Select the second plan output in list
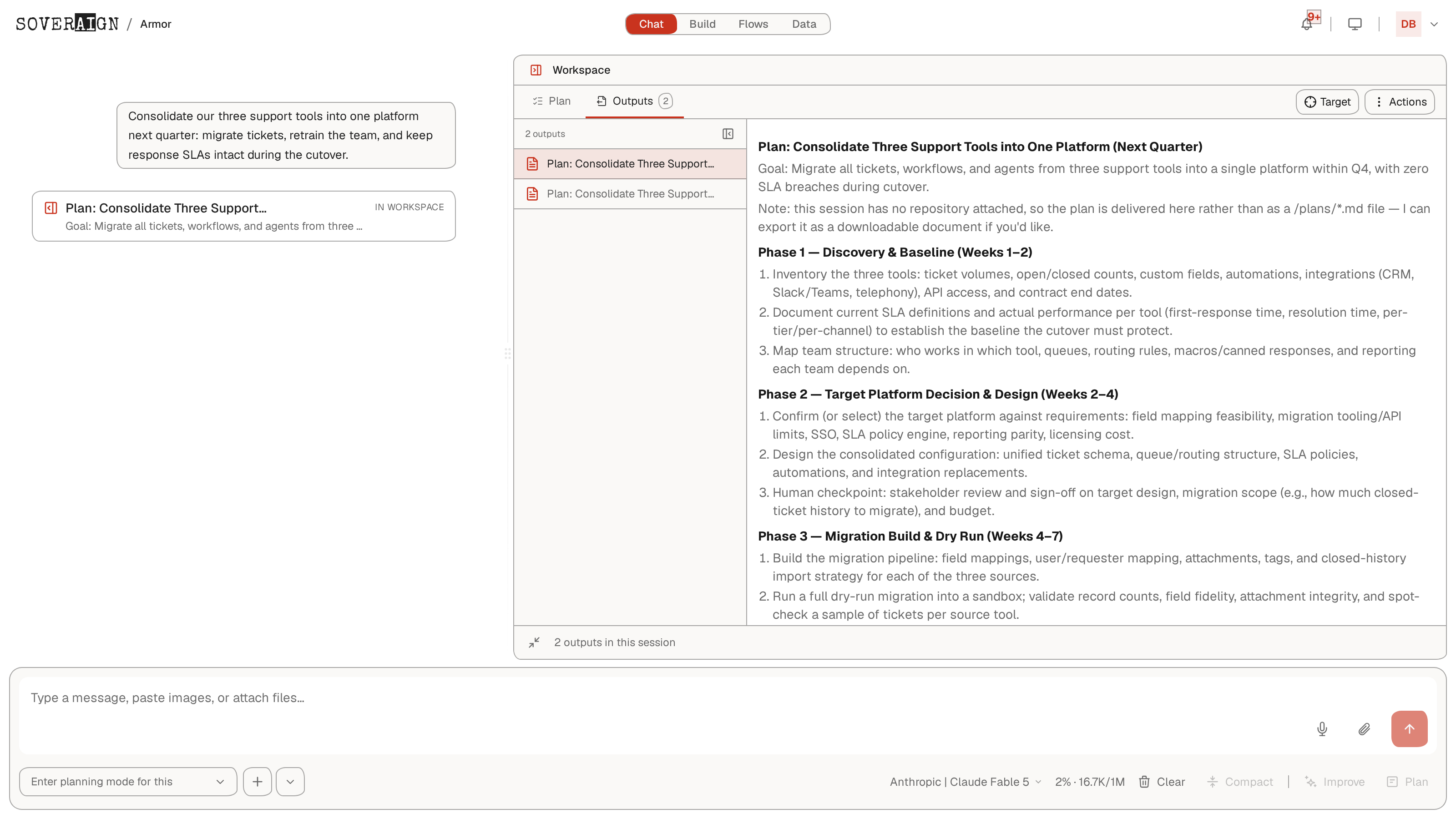Viewport: 1456px width, 819px height. tap(630, 194)
